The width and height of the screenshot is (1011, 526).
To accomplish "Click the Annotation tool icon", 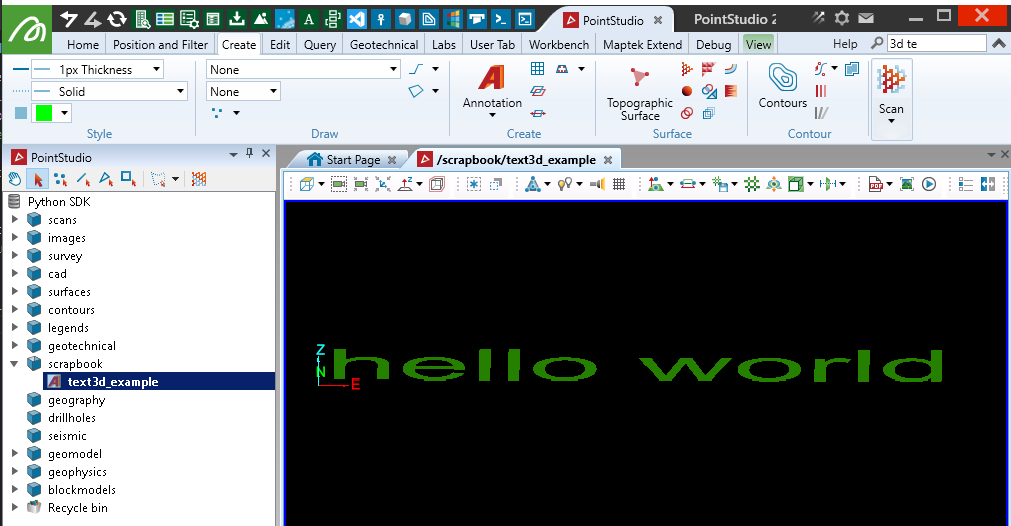I will 491,78.
